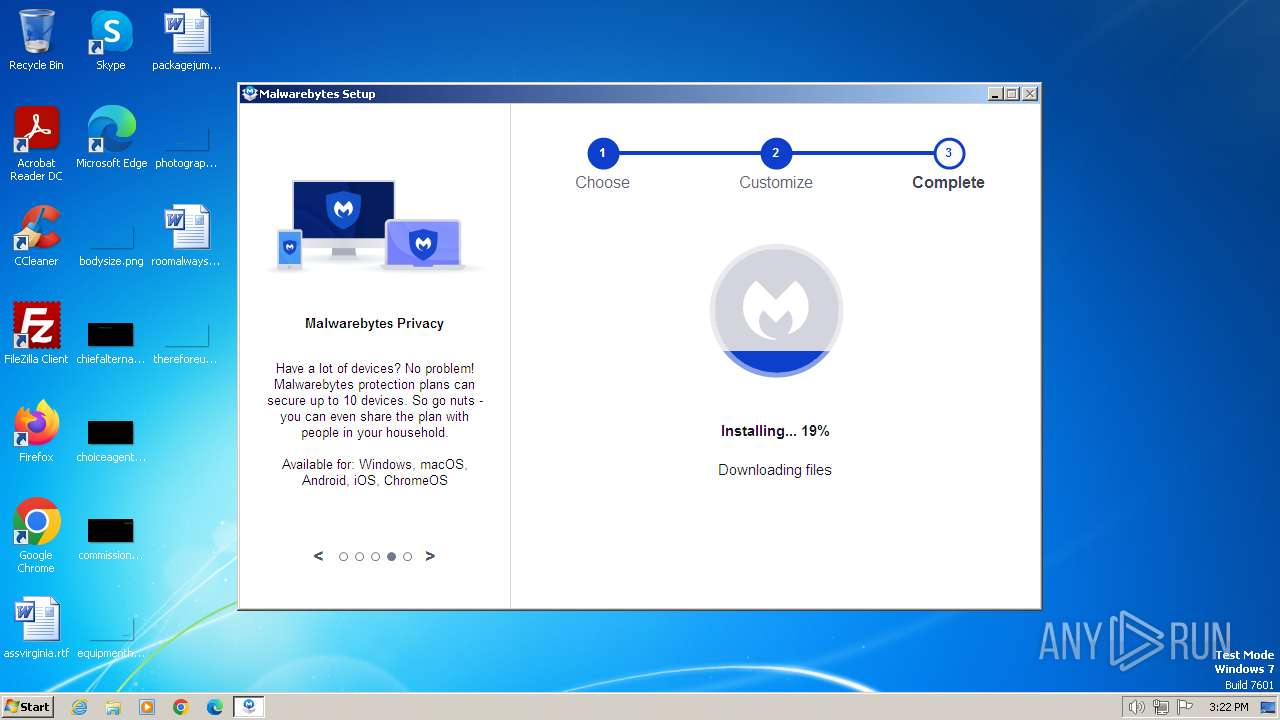The image size is (1280, 720).
Task: Open Action Center flag tray icon
Action: tap(1185, 707)
